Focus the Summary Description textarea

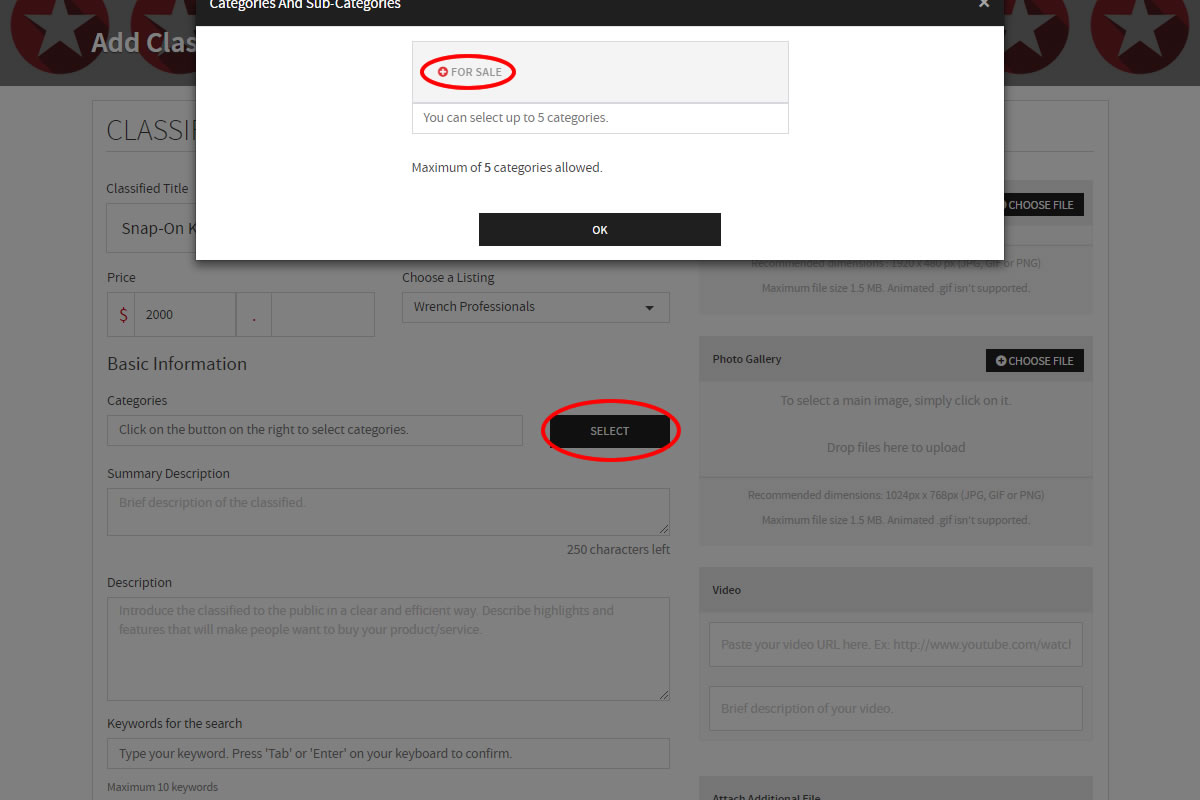(388, 512)
